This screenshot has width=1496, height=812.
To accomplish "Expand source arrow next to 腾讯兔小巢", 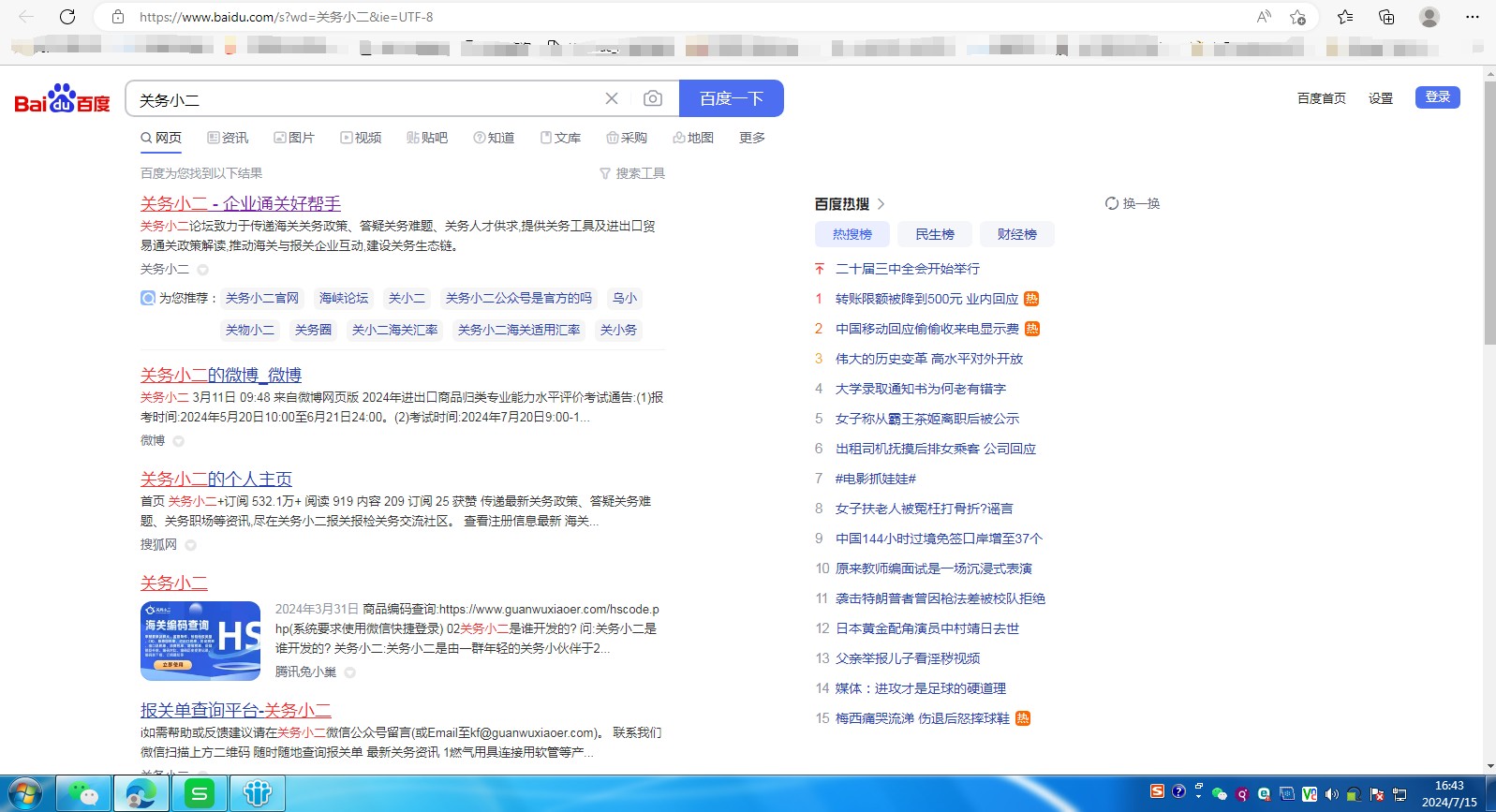I will coord(349,672).
